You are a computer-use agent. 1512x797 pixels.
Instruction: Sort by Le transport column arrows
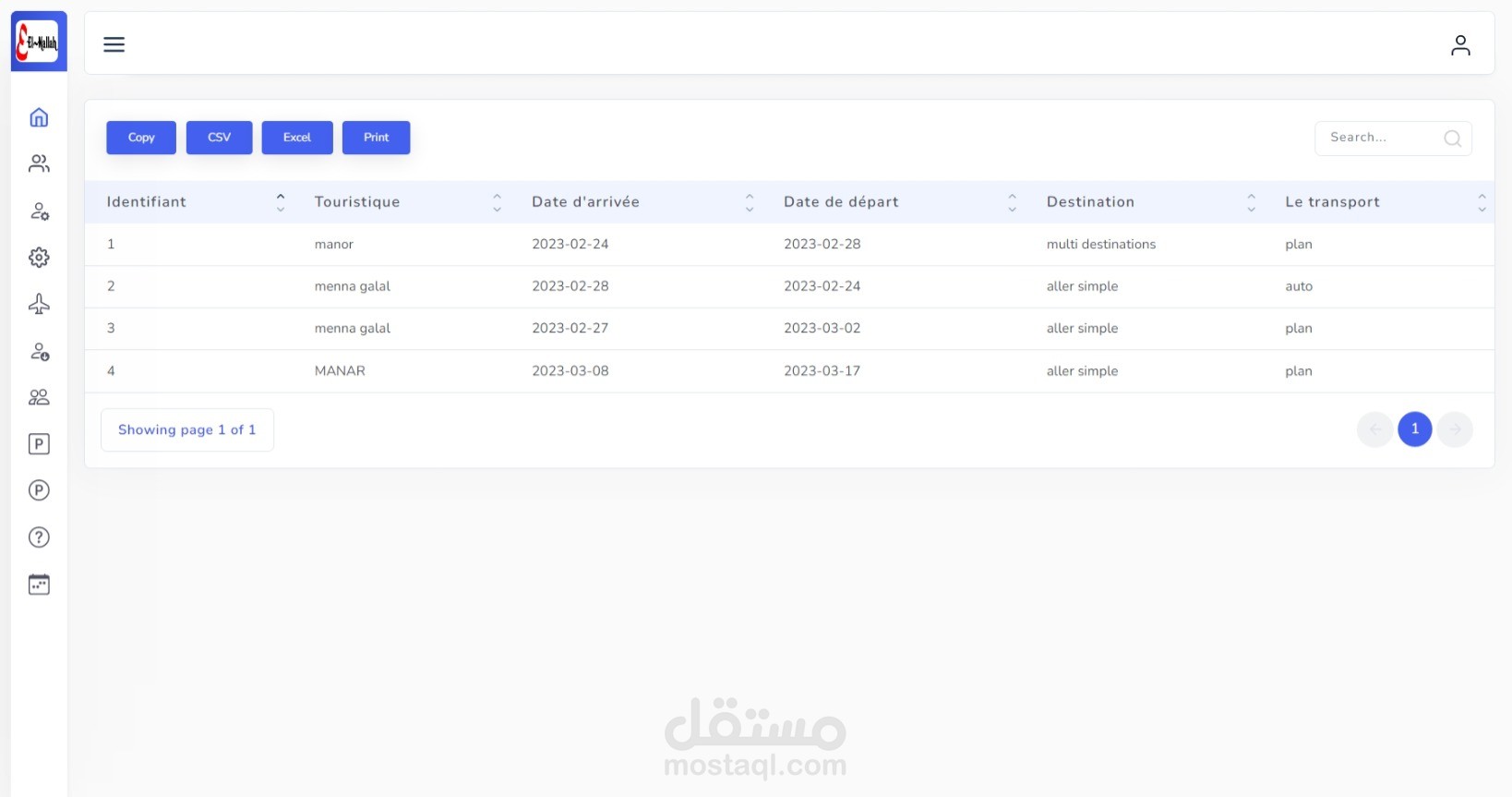(1482, 202)
